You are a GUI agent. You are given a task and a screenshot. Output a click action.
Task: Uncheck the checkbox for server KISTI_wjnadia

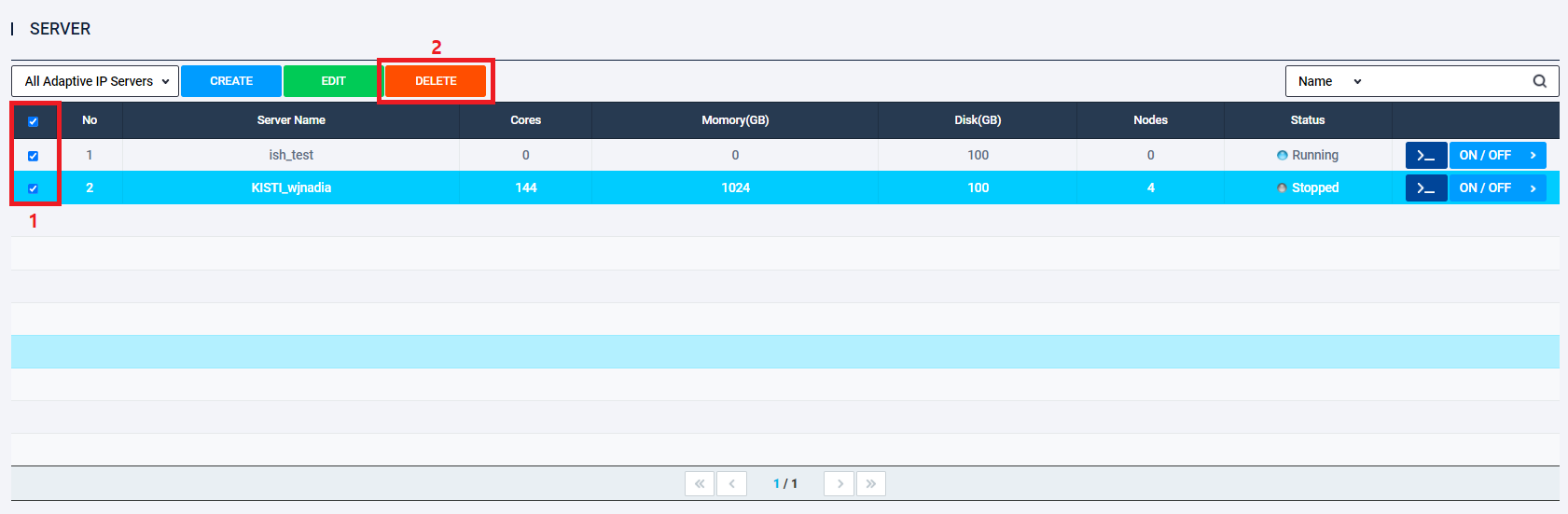pos(33,188)
